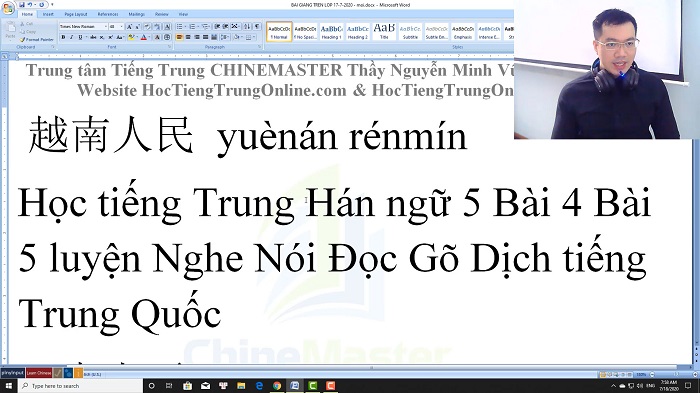Click Grow Font icon
700x393 pixels.
129,27
